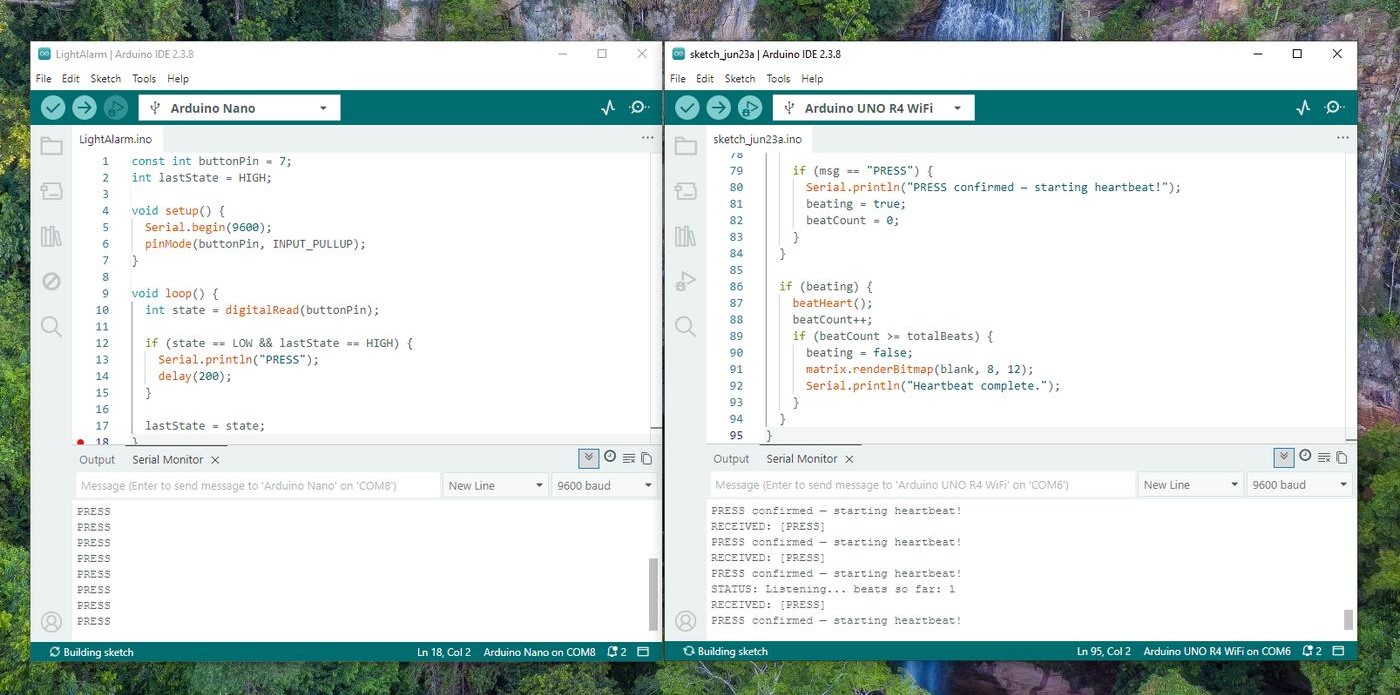The image size is (1400, 695).
Task: Toggle breakpoint dot at line 18
Action: click(x=81, y=441)
